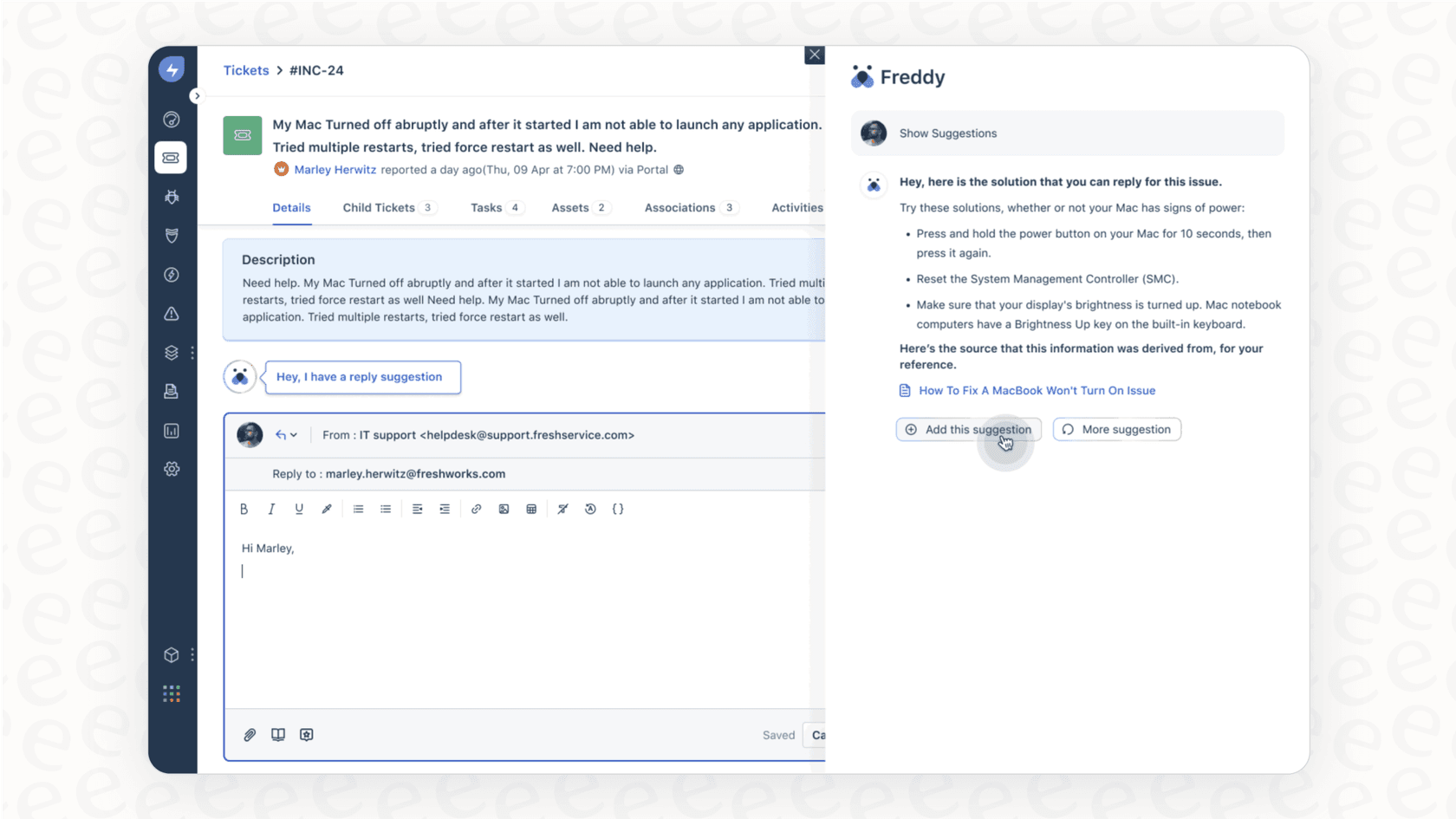This screenshot has width=1456, height=819.
Task: Select the Tickets icon in the sidebar
Action: (x=171, y=158)
